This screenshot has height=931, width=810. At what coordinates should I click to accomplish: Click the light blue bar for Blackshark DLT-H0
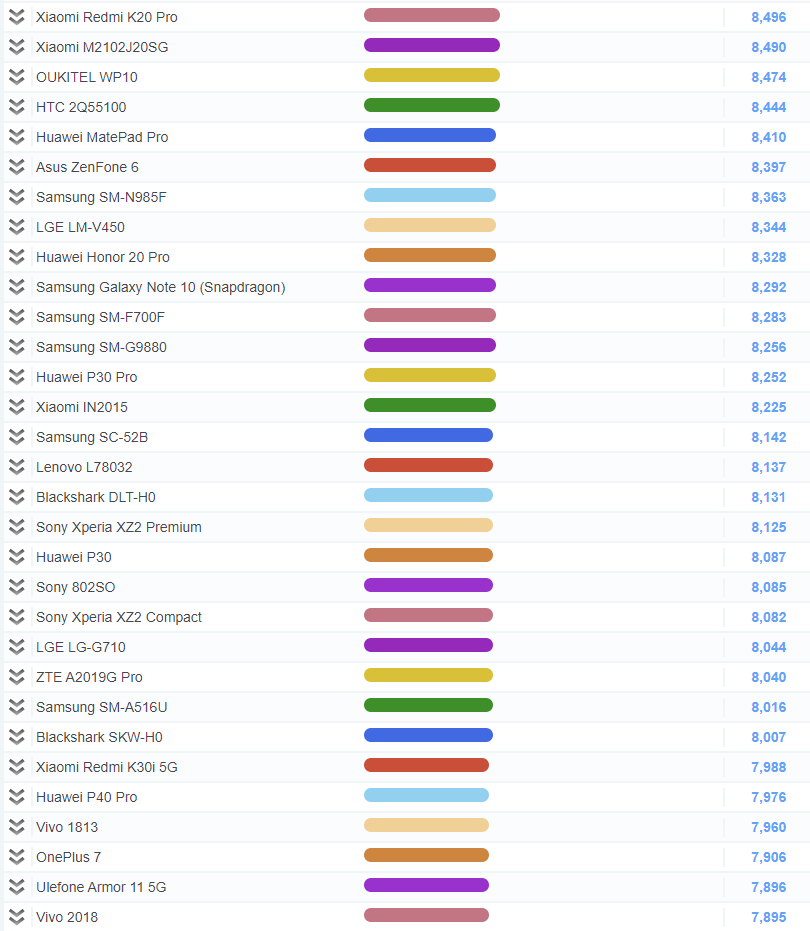[428, 495]
